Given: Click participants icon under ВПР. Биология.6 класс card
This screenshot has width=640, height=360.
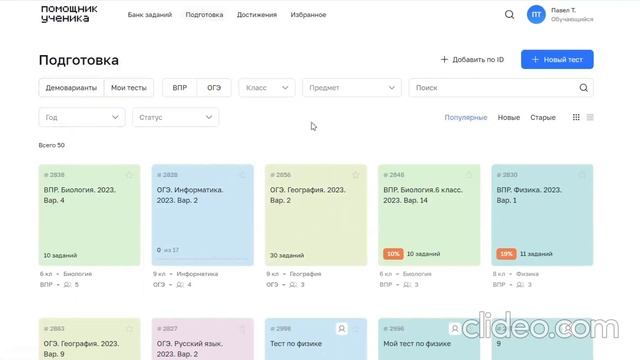Looking at the screenshot, I should (407, 284).
